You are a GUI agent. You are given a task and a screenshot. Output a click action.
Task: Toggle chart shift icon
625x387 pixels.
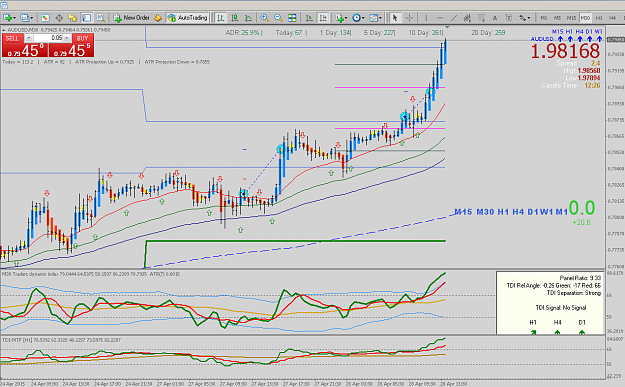tap(323, 18)
